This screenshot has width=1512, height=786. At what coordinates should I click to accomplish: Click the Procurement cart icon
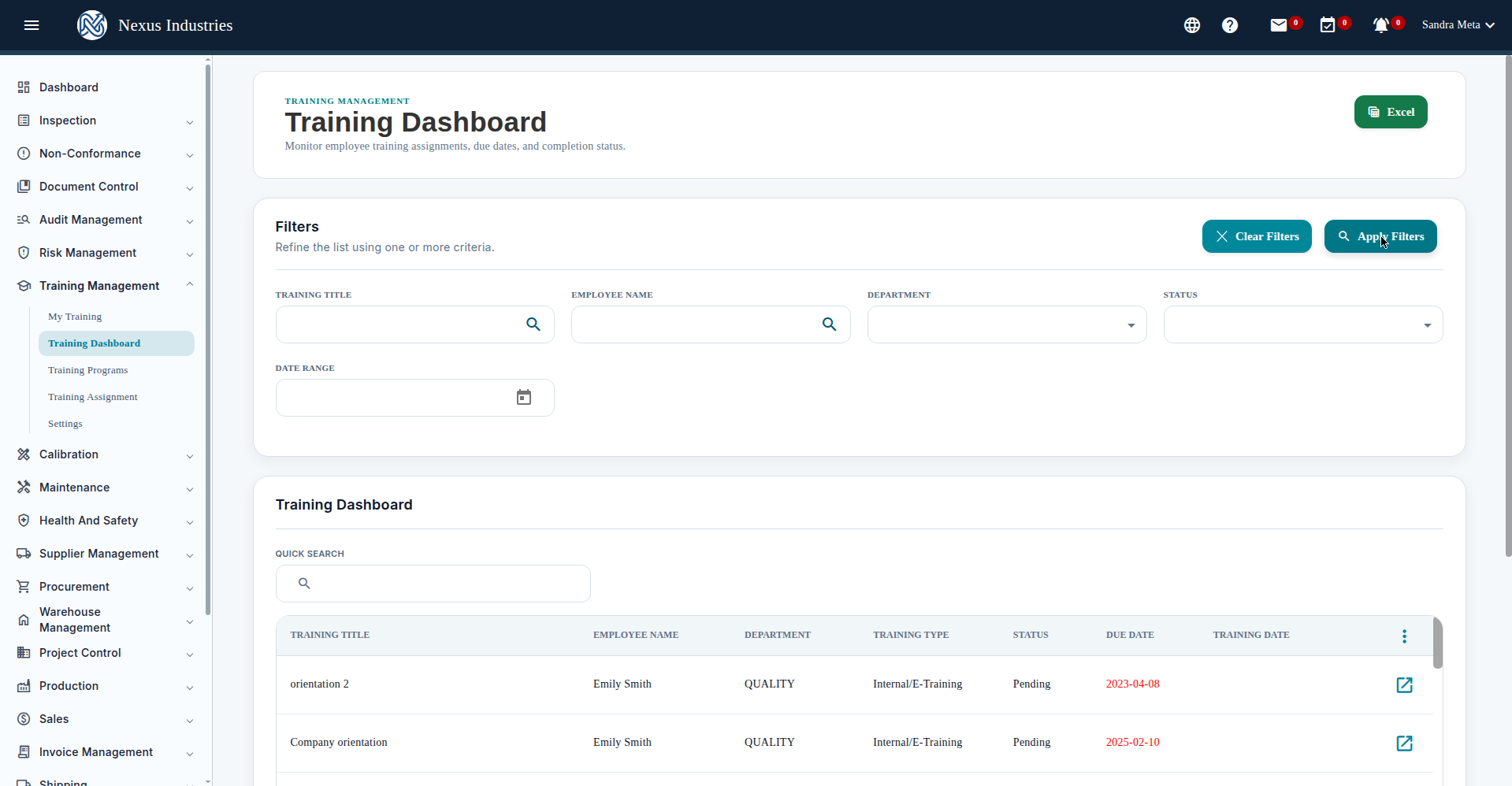(x=24, y=587)
